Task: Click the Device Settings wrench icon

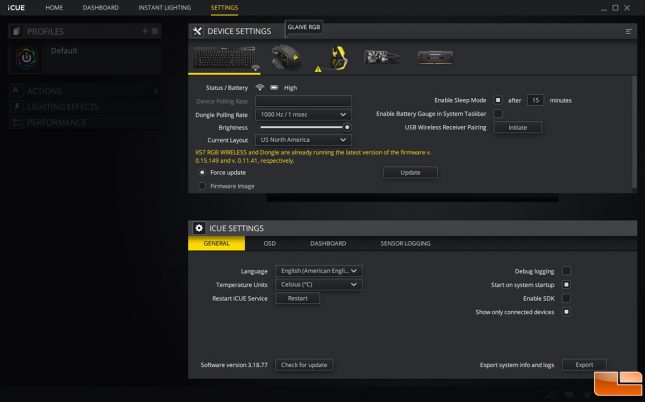Action: (197, 31)
